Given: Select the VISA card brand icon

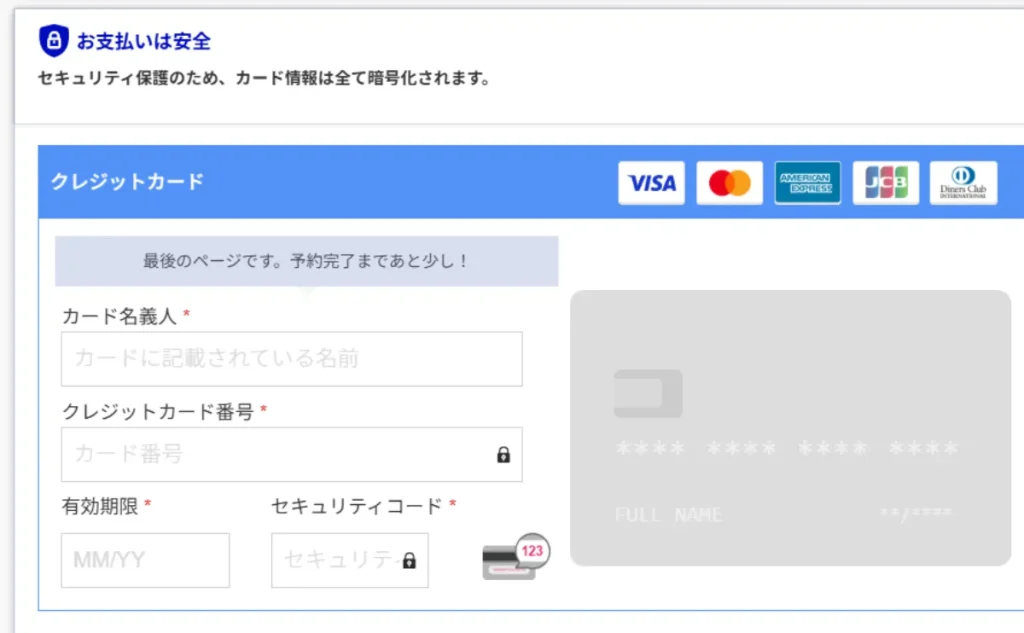Looking at the screenshot, I should (651, 182).
